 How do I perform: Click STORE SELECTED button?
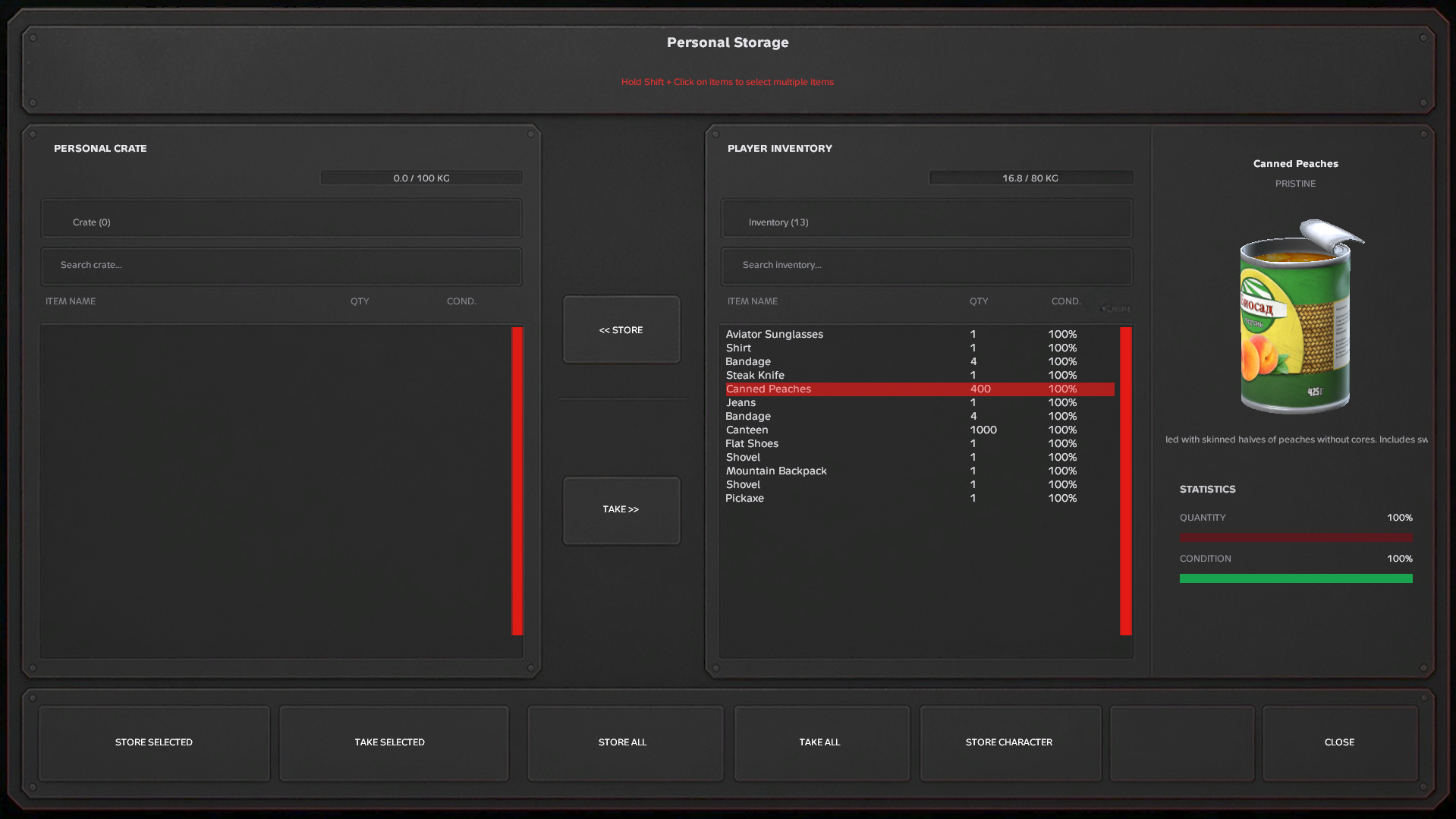point(154,743)
